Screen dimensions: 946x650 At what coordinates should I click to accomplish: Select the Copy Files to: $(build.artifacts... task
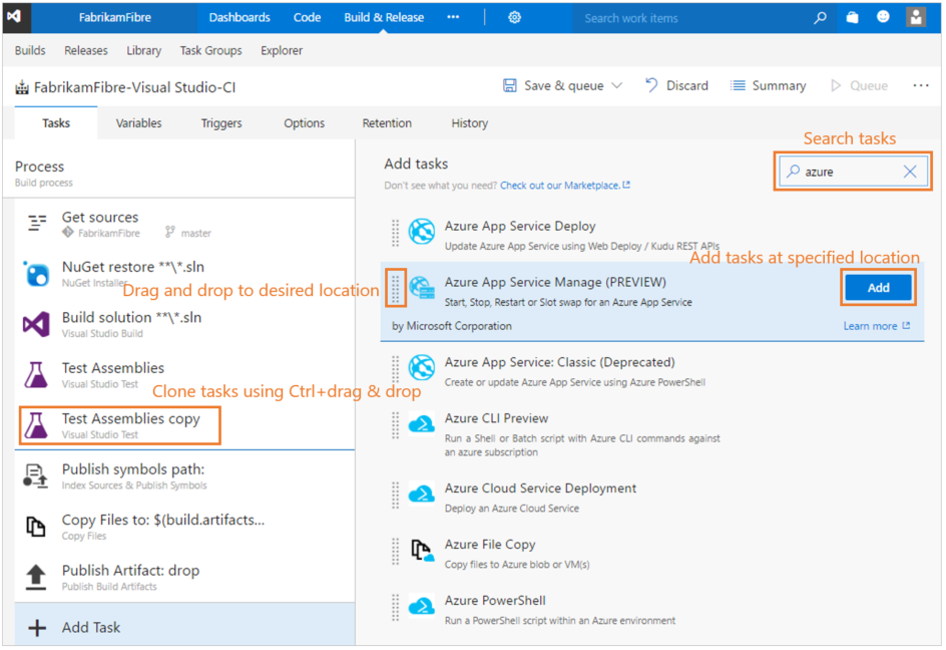(185, 526)
